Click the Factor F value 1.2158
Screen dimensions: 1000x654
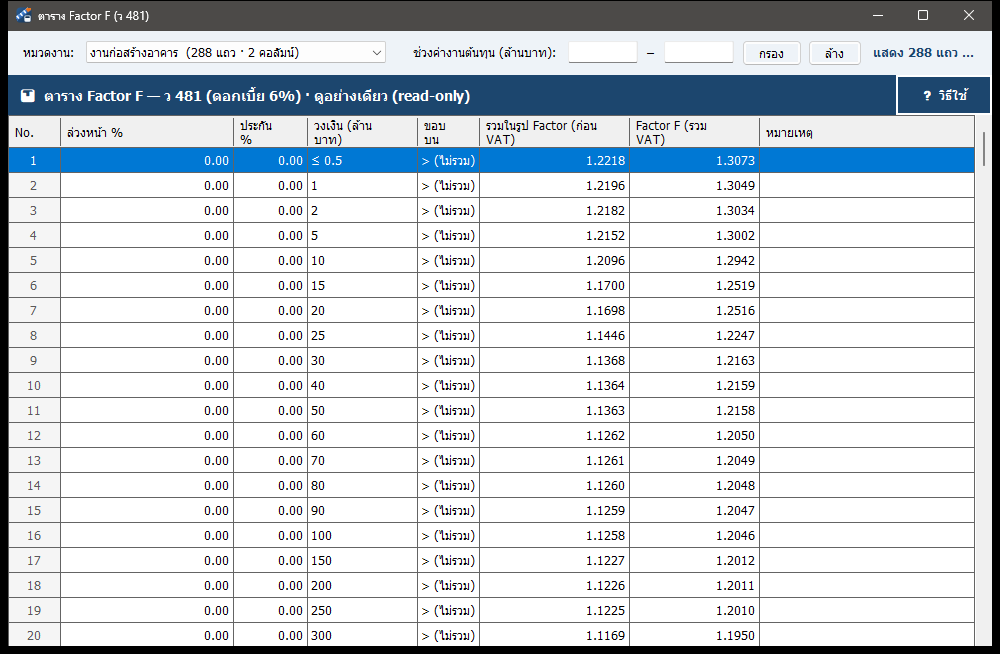pyautogui.click(x=695, y=410)
